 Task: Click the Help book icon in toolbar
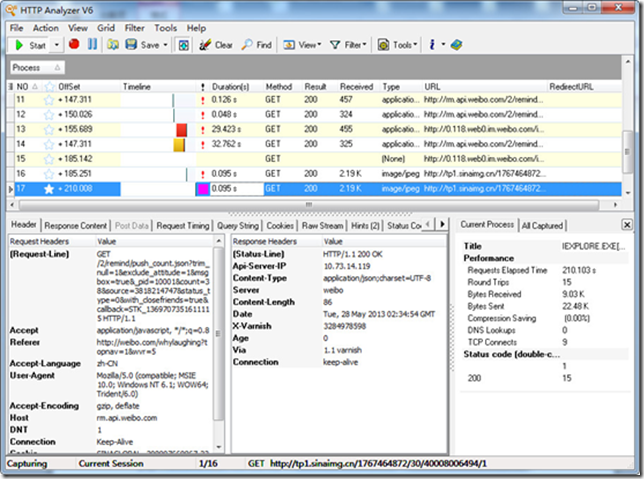pos(456,45)
